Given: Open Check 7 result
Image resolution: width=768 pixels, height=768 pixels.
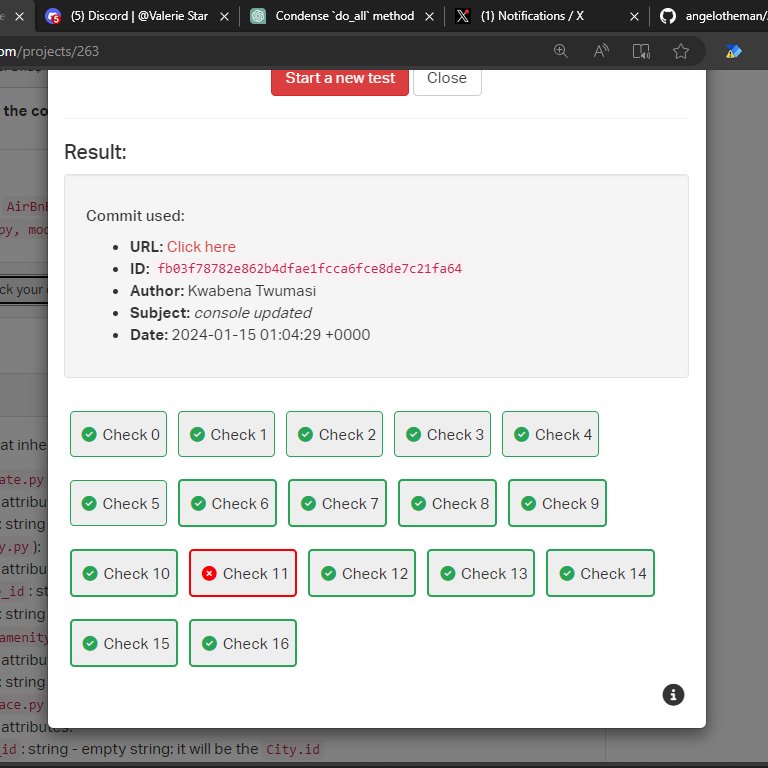Looking at the screenshot, I should click(337, 503).
